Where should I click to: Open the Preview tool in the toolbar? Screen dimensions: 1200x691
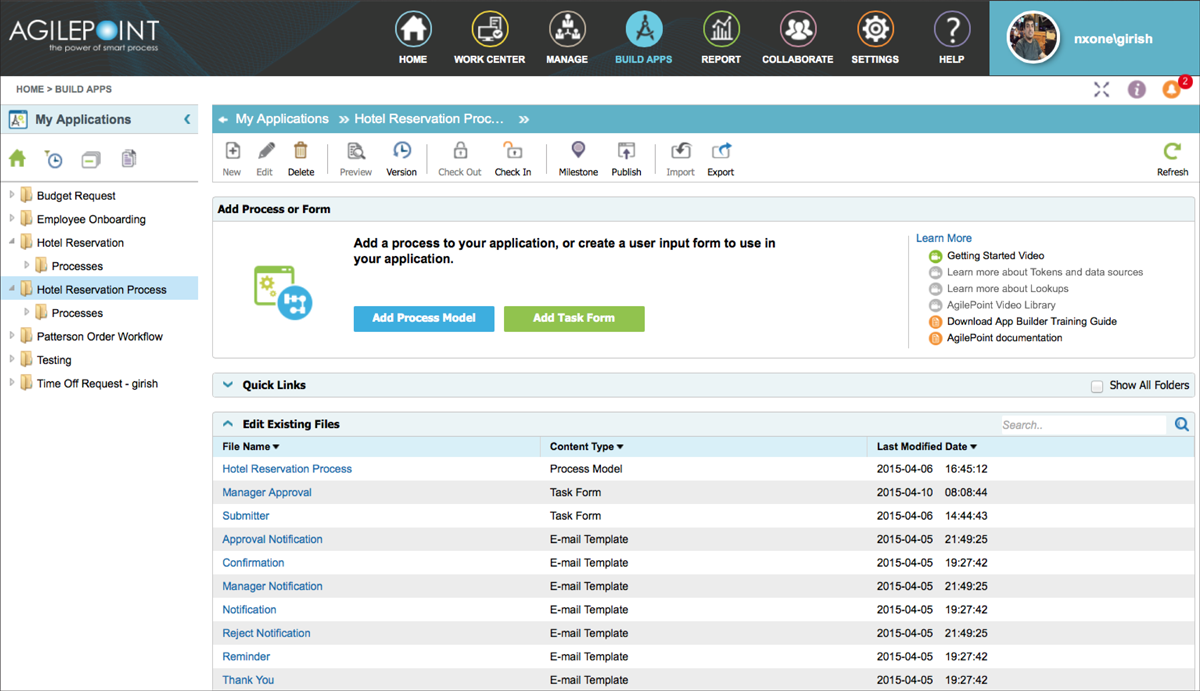[x=355, y=158]
